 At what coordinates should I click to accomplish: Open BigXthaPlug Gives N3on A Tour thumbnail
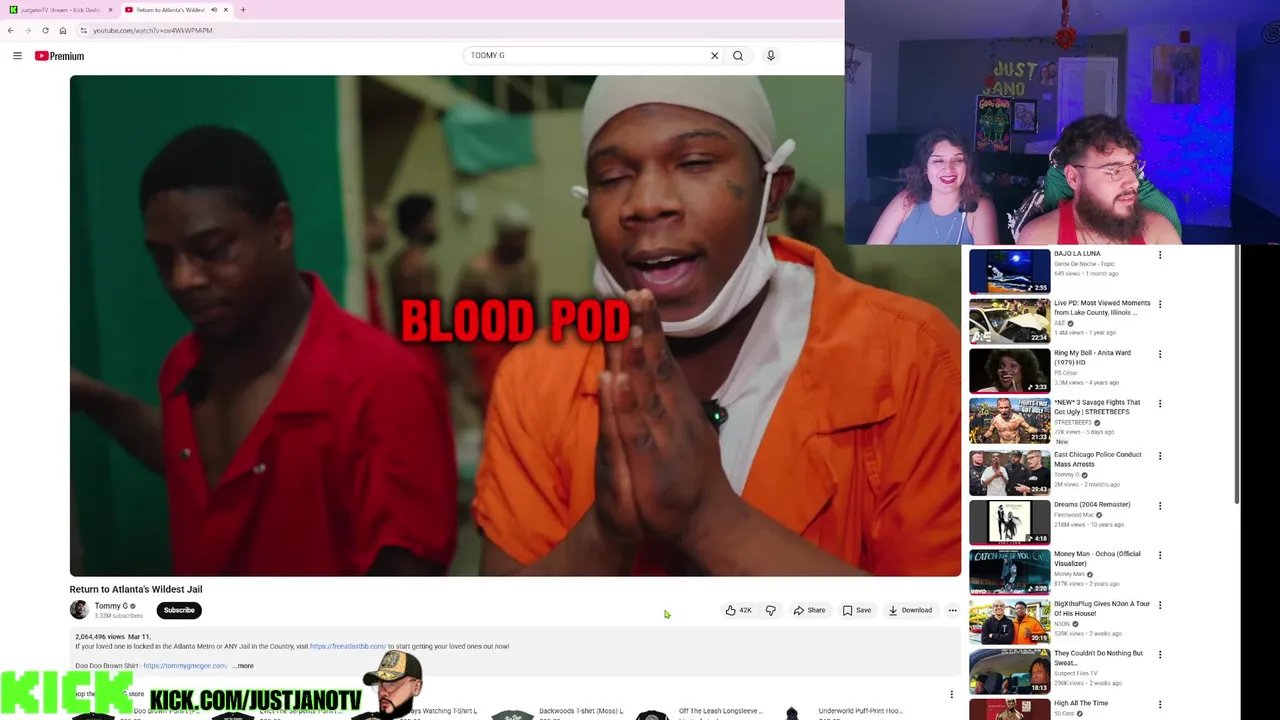1010,621
